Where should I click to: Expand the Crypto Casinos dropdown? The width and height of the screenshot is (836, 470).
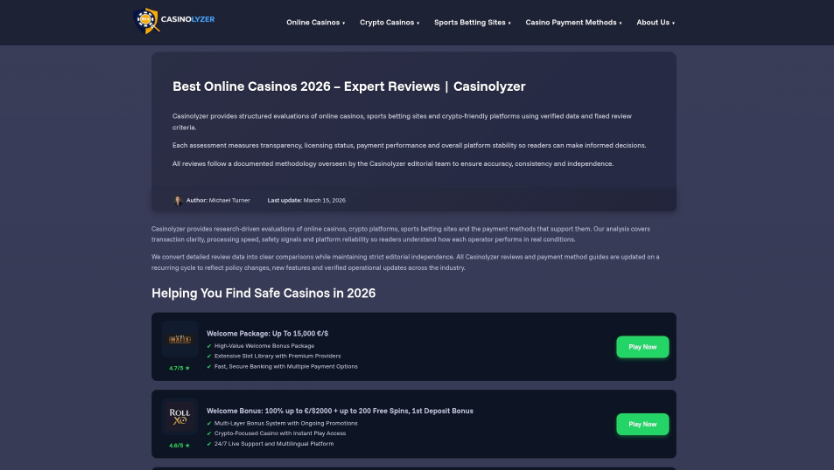pos(389,22)
